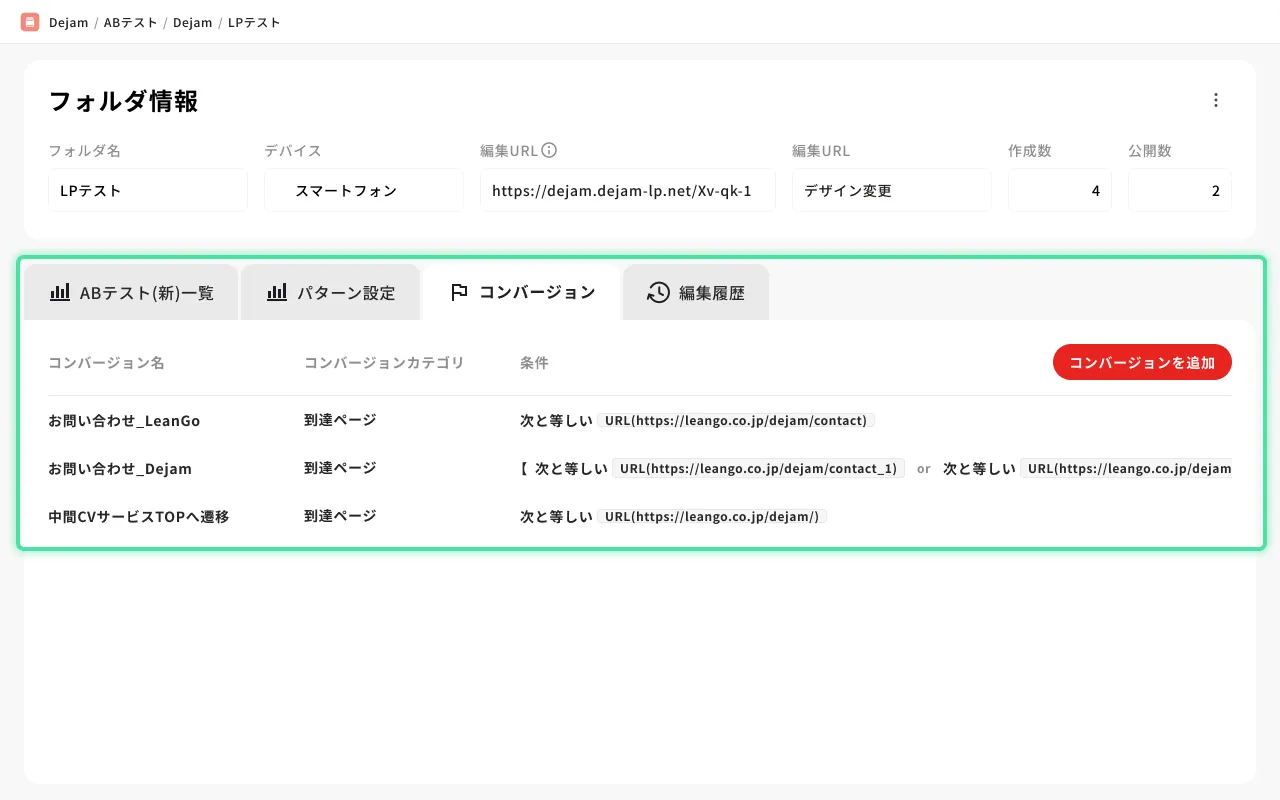
Task: Click the first Dejam breadcrumb link
Action: coord(69,22)
